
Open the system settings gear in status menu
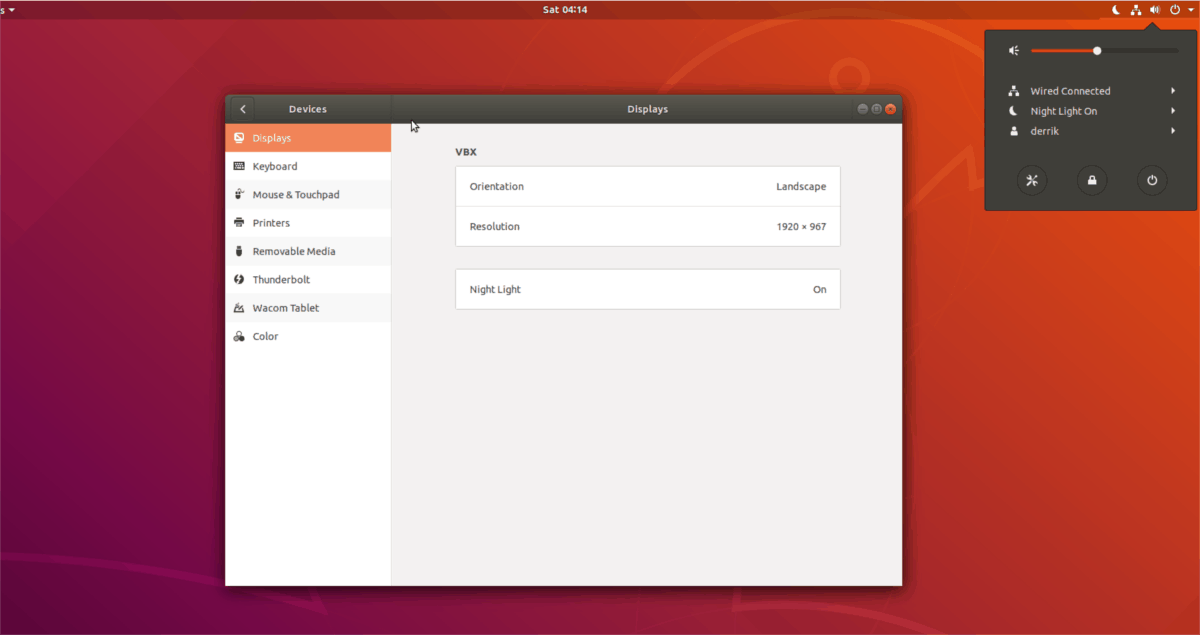pyautogui.click(x=1032, y=180)
